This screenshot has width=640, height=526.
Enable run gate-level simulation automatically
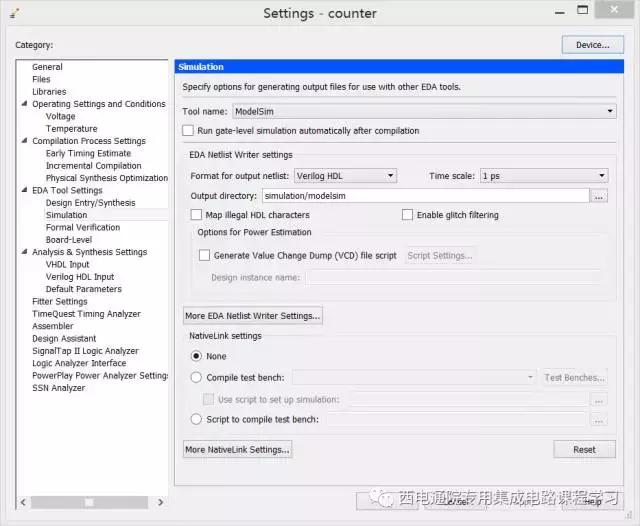tap(188, 131)
